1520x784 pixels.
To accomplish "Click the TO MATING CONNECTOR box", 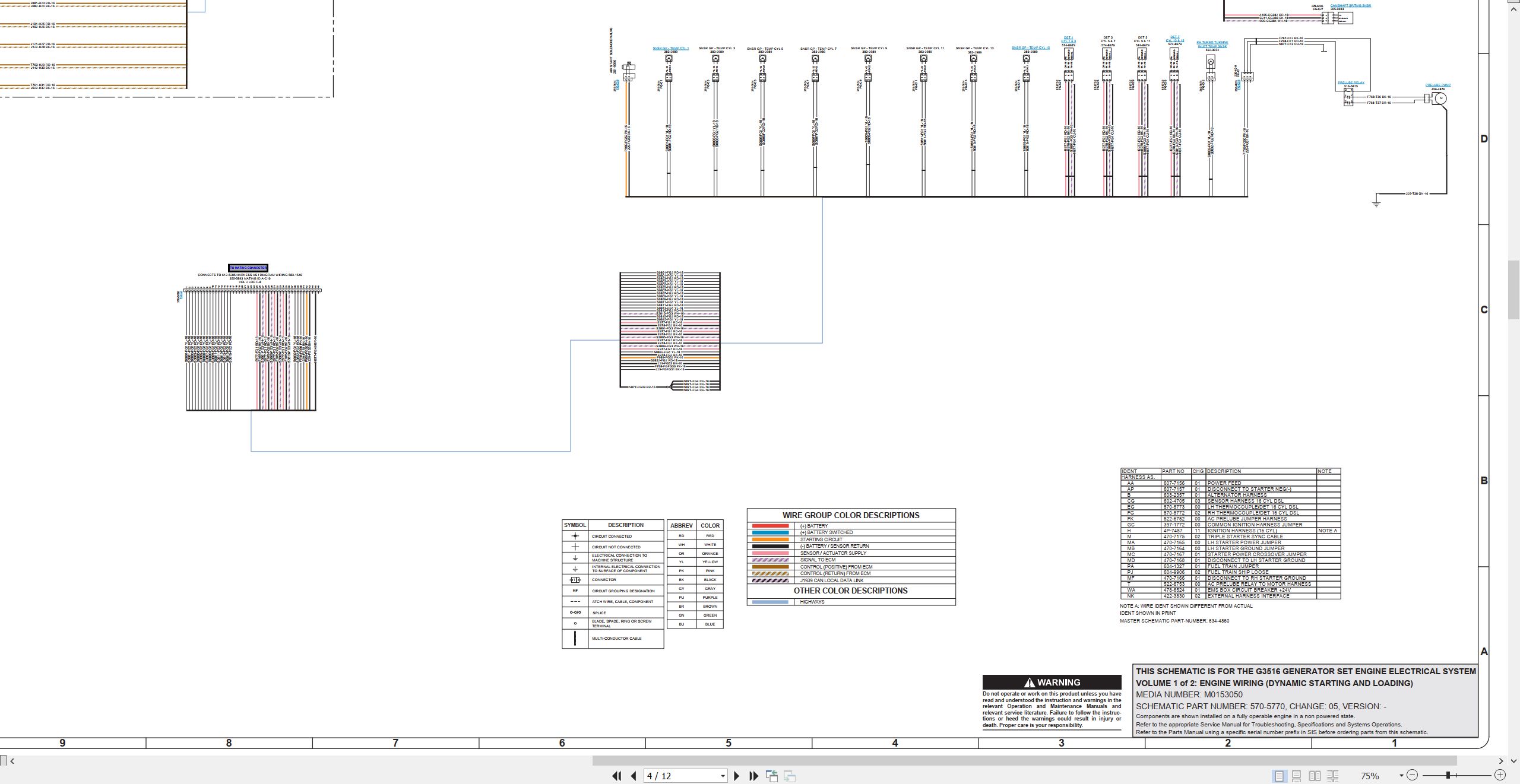I will [x=248, y=268].
